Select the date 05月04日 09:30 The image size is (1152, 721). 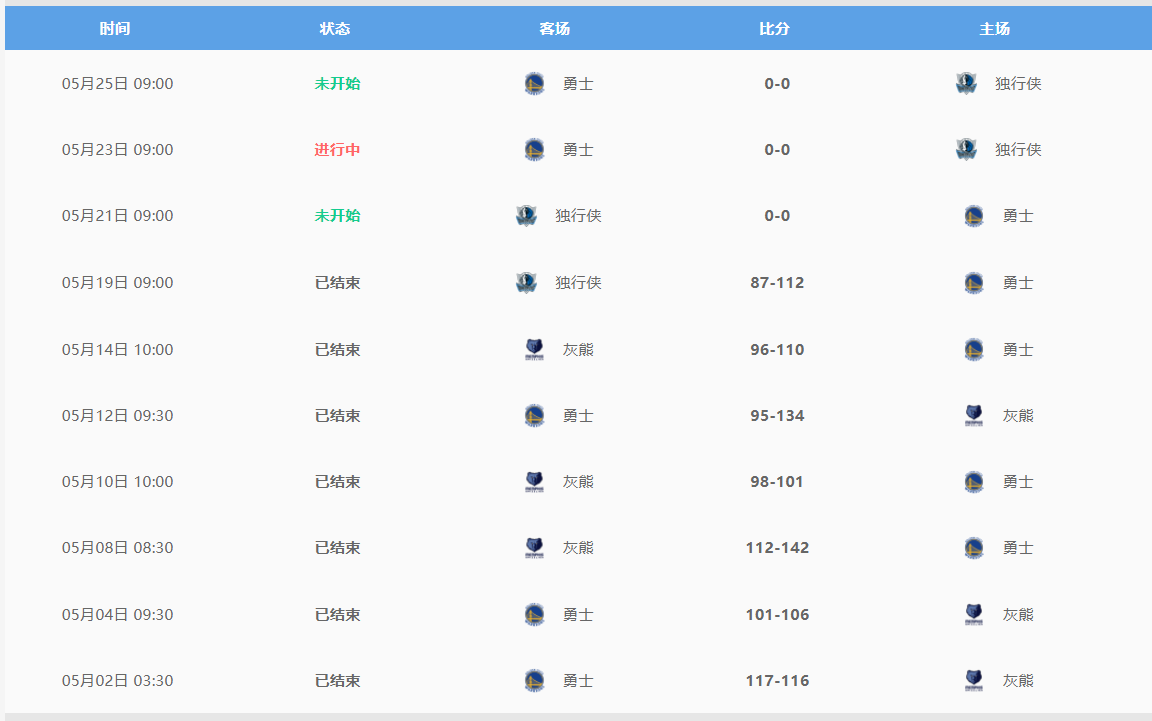(x=118, y=615)
